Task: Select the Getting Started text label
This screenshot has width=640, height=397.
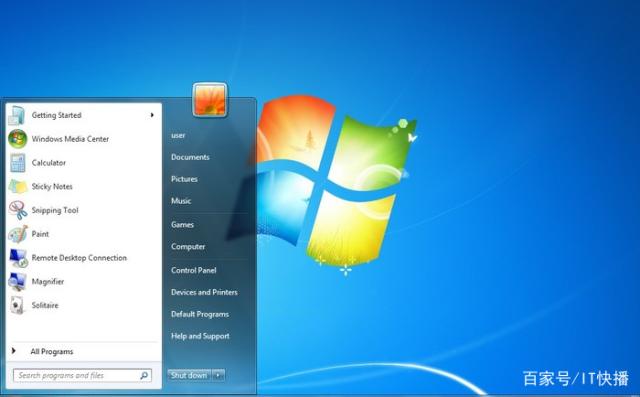Action: [x=57, y=115]
